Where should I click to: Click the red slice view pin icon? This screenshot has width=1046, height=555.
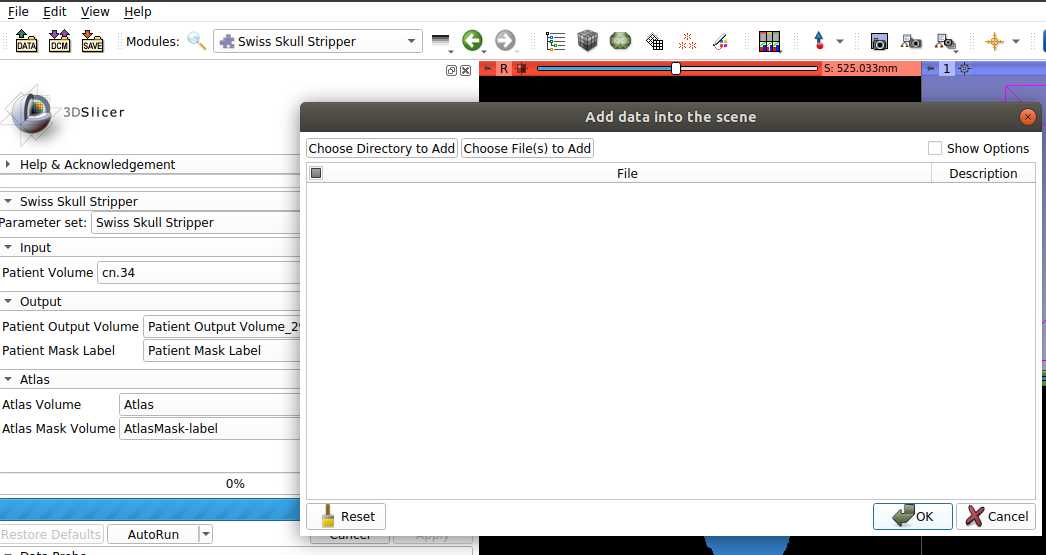tap(488, 68)
